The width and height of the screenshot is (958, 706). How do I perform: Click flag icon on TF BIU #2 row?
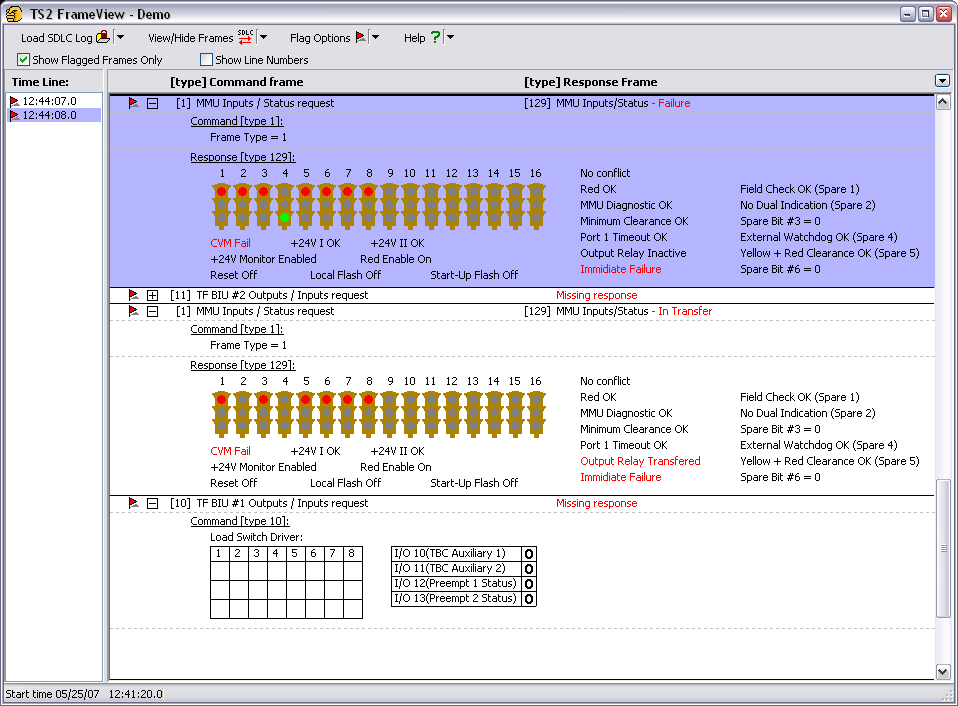click(133, 295)
